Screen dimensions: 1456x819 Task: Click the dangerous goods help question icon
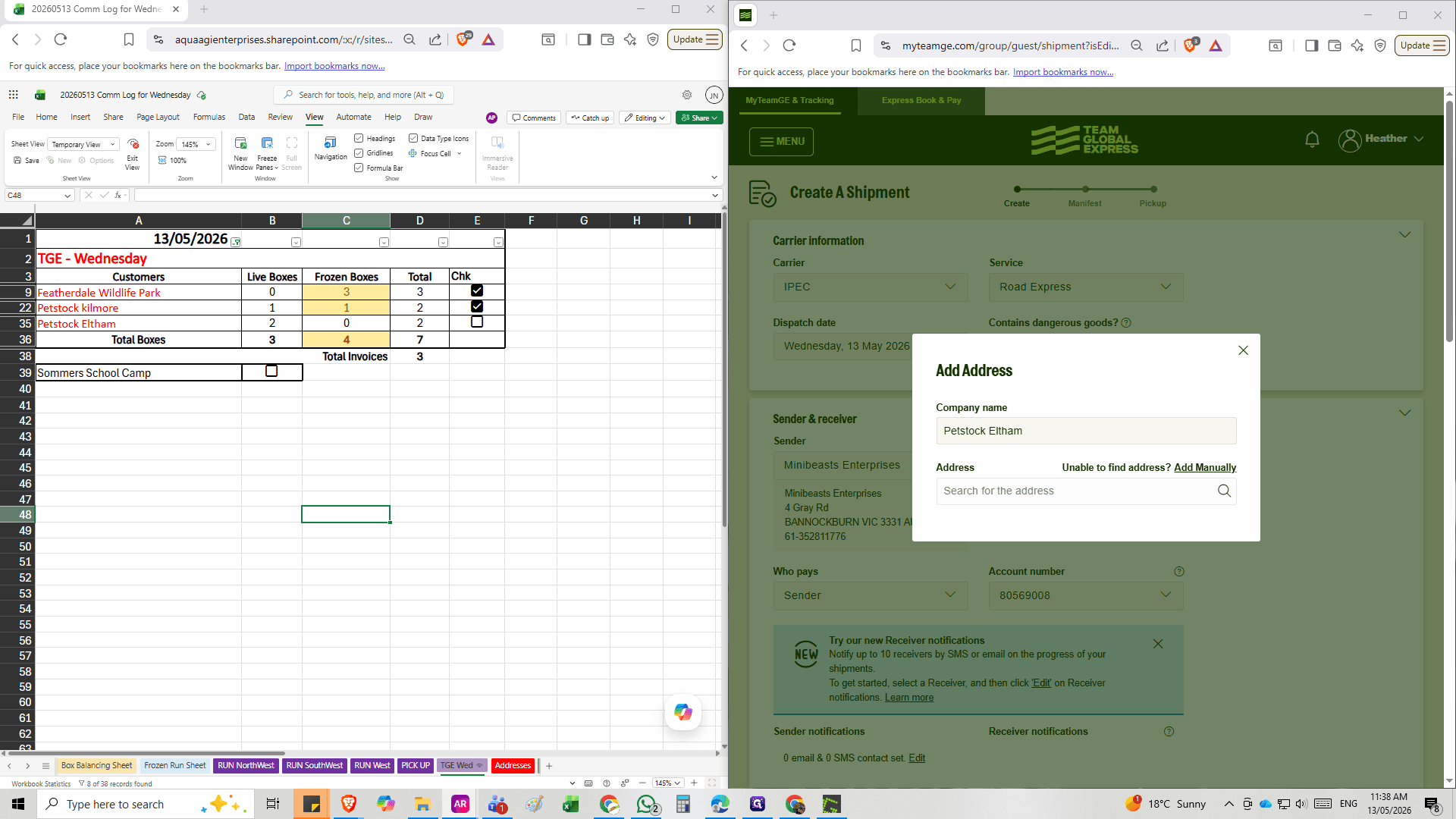[x=1126, y=322]
